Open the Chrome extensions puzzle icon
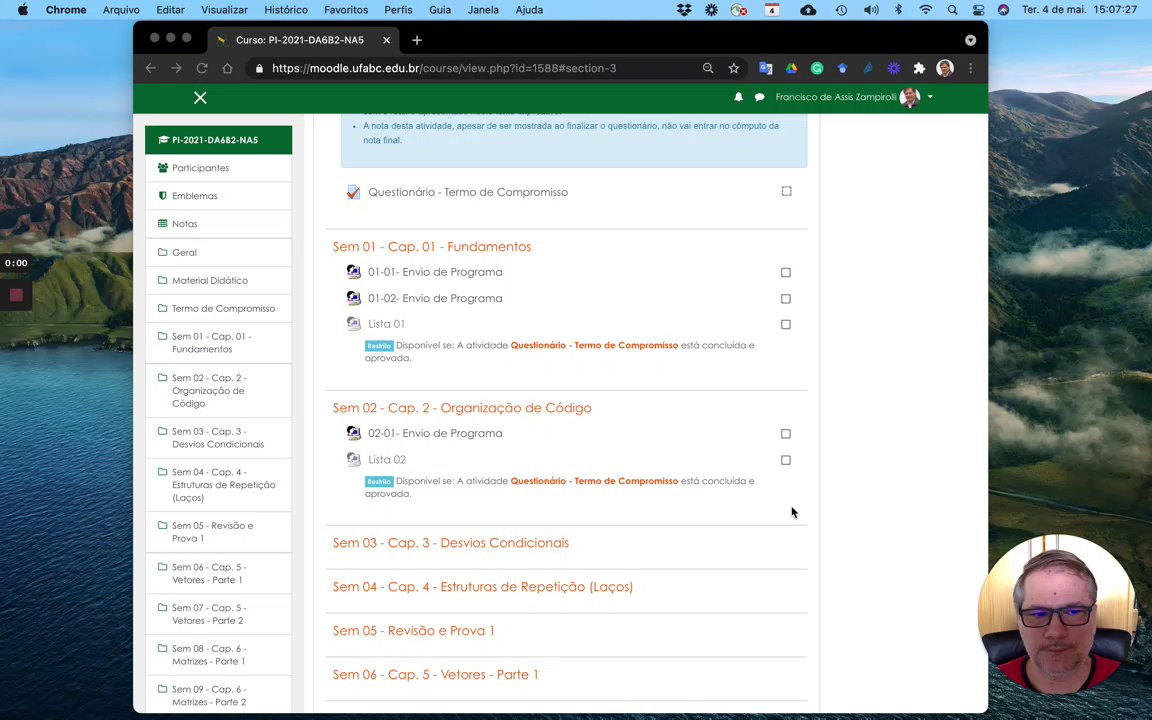The height and width of the screenshot is (720, 1152). click(919, 68)
